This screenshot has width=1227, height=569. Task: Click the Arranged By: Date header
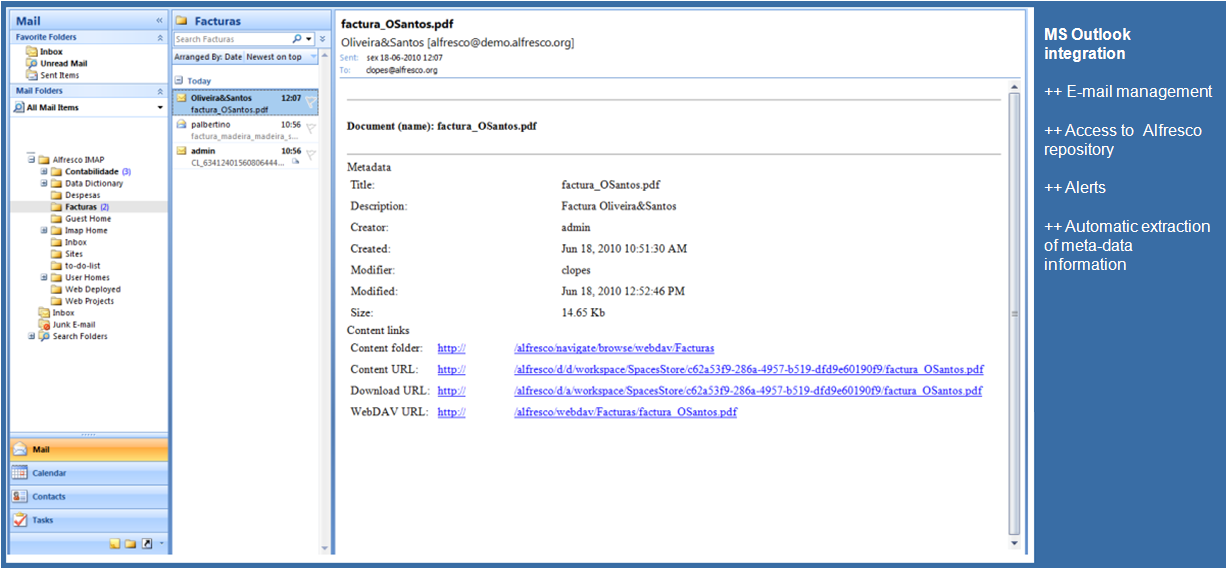coord(208,58)
